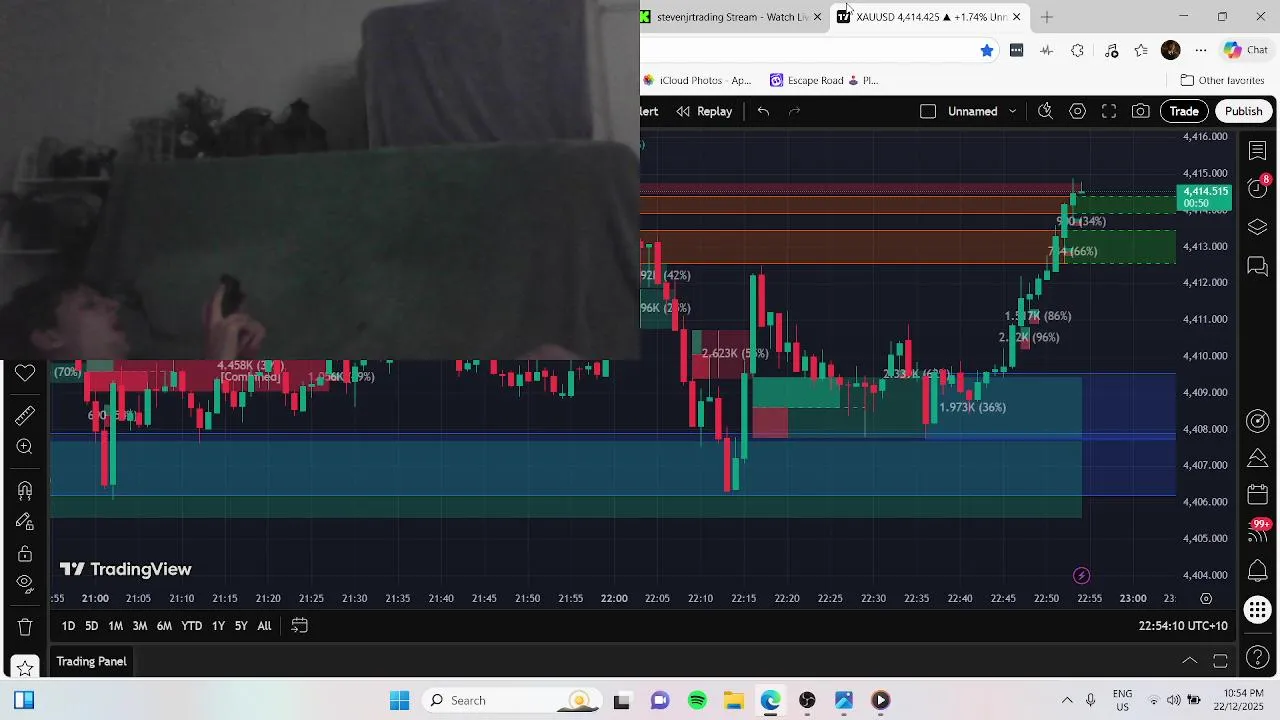1280x720 pixels.
Task: Open the watchlist panel icon
Action: [x=1258, y=151]
